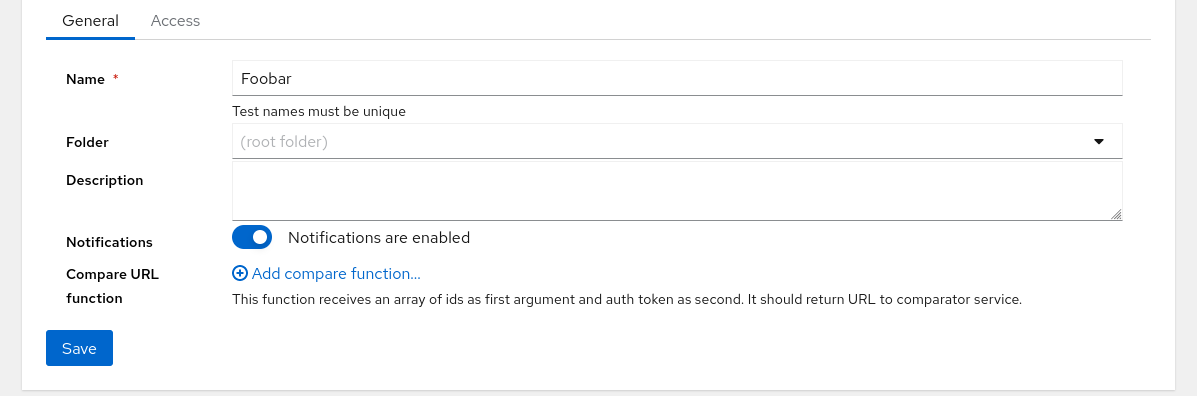Image resolution: width=1197 pixels, height=396 pixels.
Task: Open the Folder dropdown showing (root folder)
Action: (x=677, y=141)
